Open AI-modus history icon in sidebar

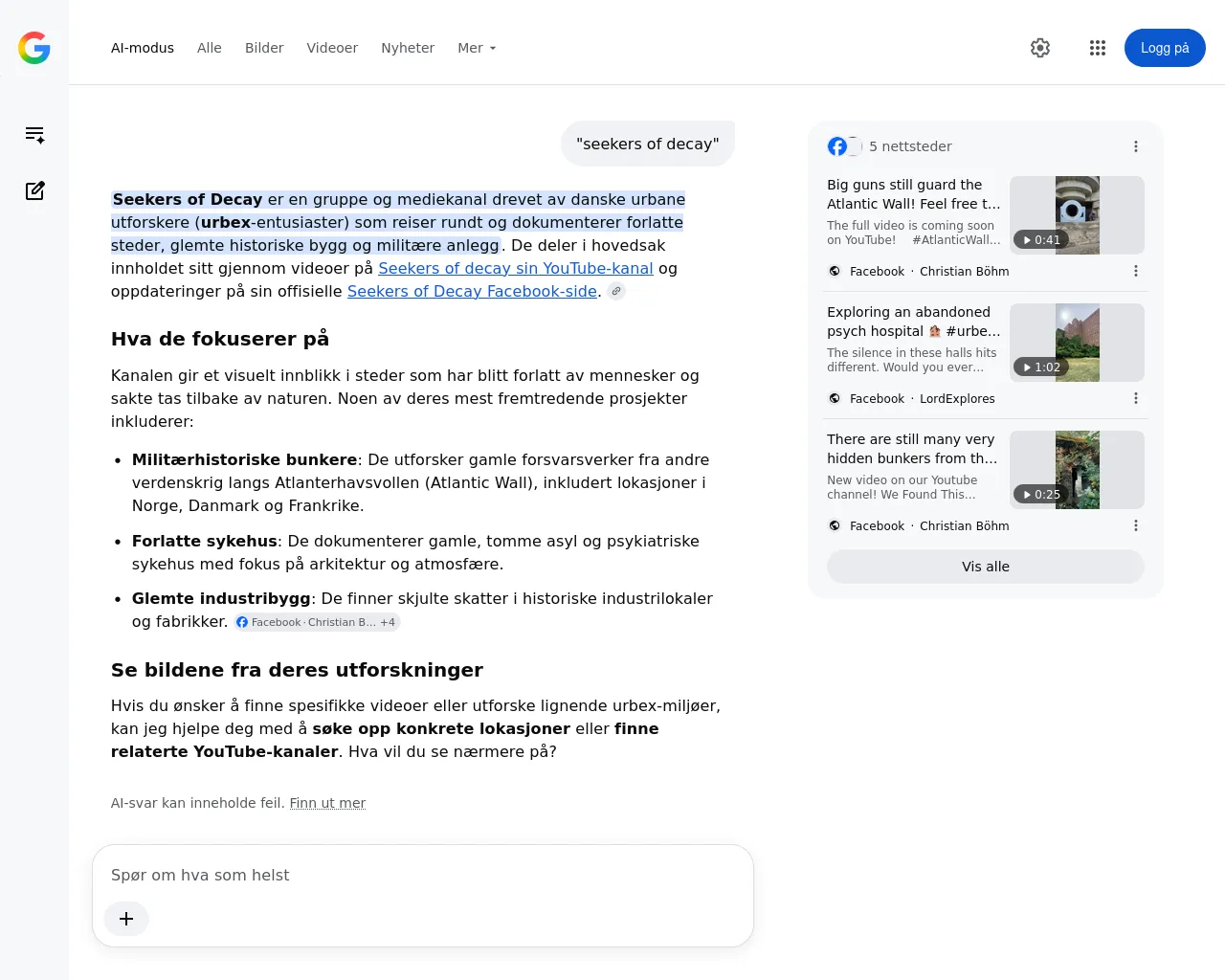(35, 135)
